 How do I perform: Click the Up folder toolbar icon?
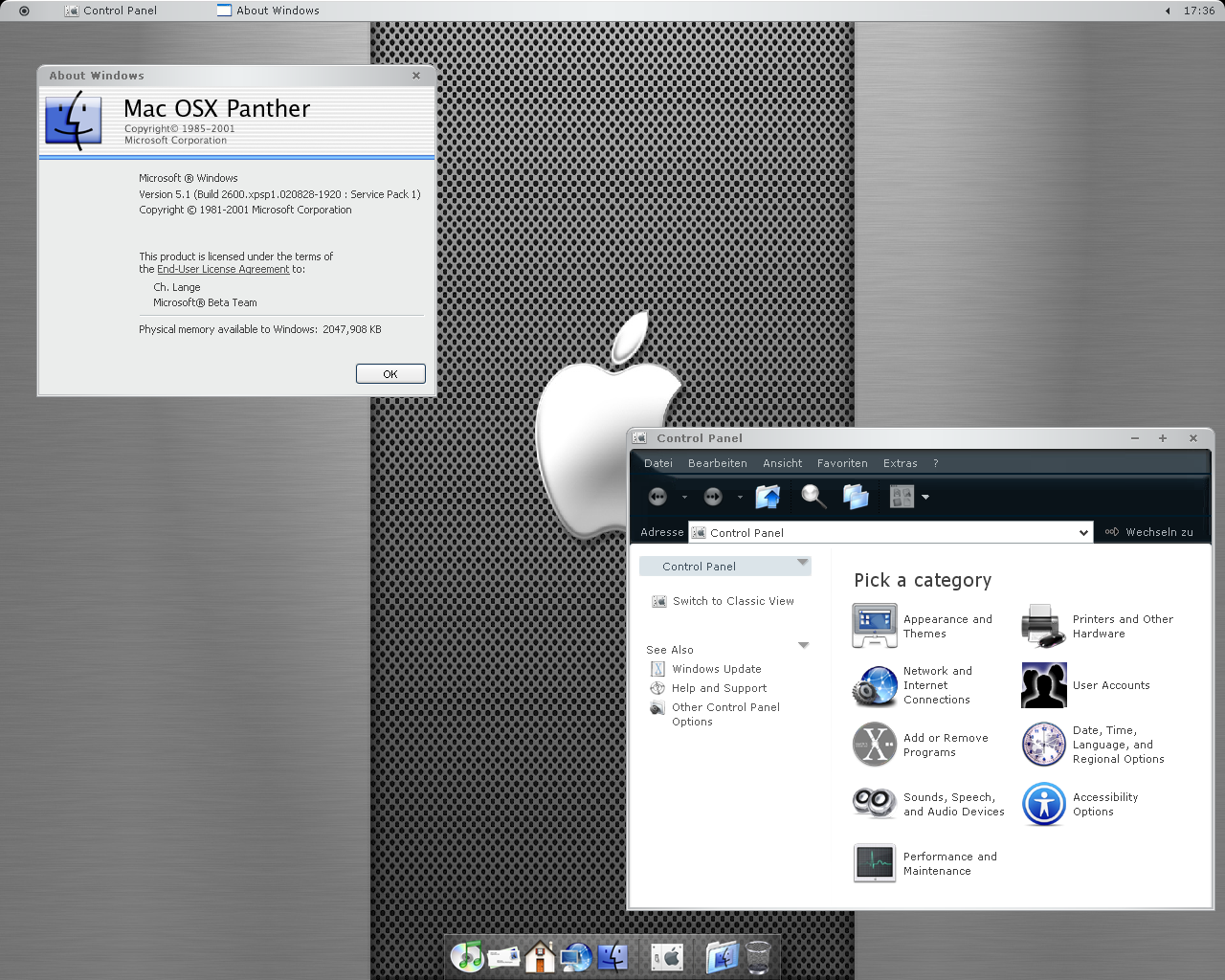(768, 497)
